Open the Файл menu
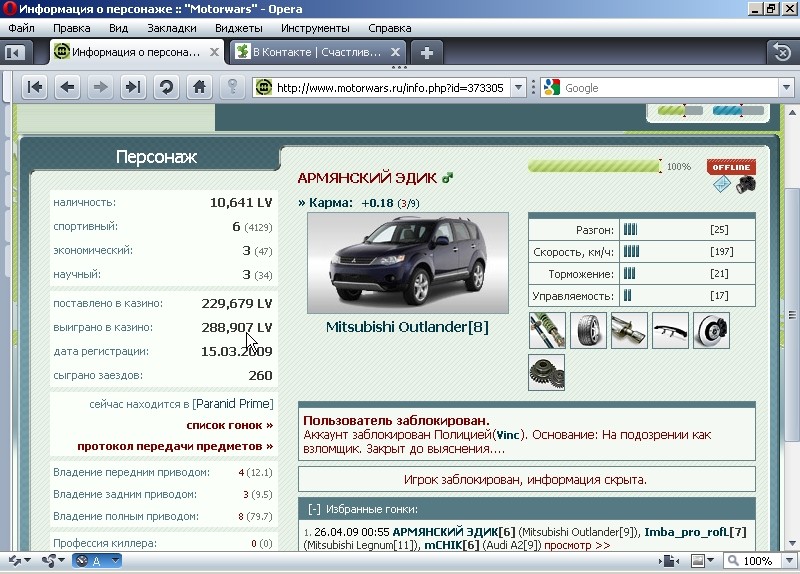This screenshot has height=574, width=800. point(21,28)
